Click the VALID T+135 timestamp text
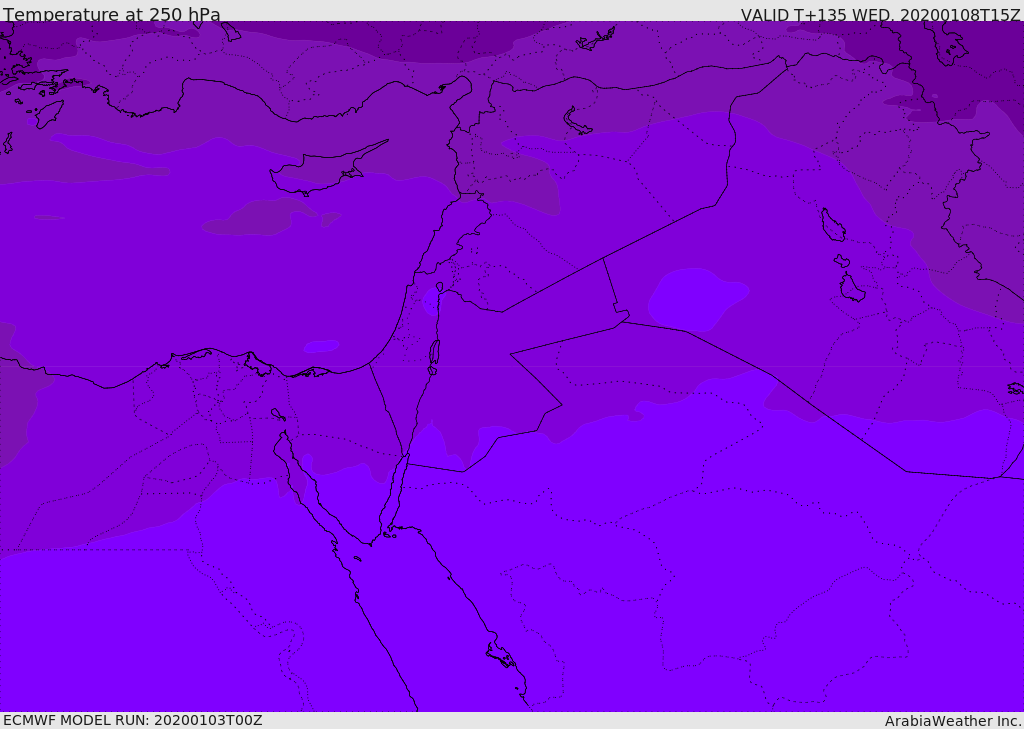This screenshot has height=729, width=1024. (880, 15)
